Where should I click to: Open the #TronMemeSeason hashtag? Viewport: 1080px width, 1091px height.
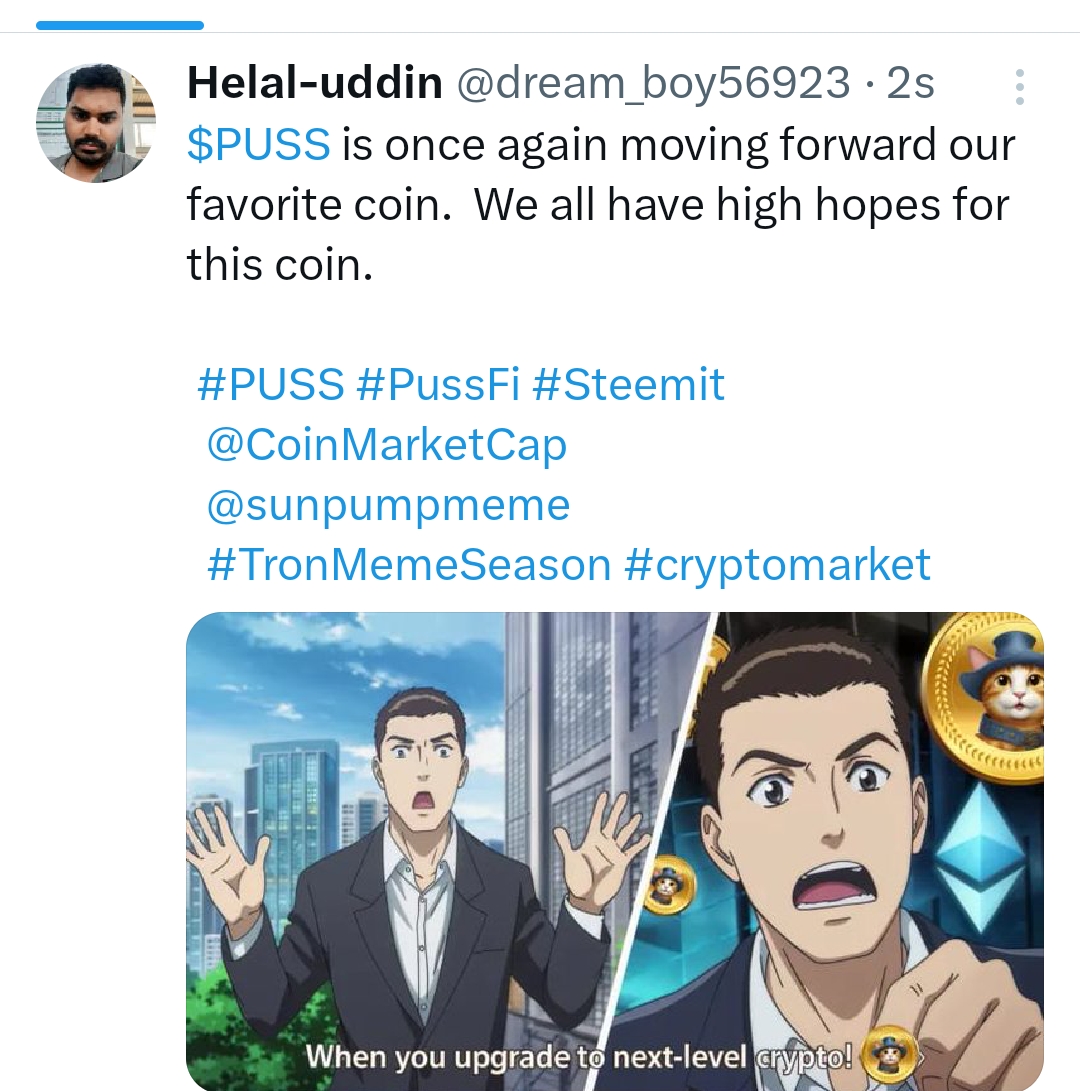click(x=409, y=564)
